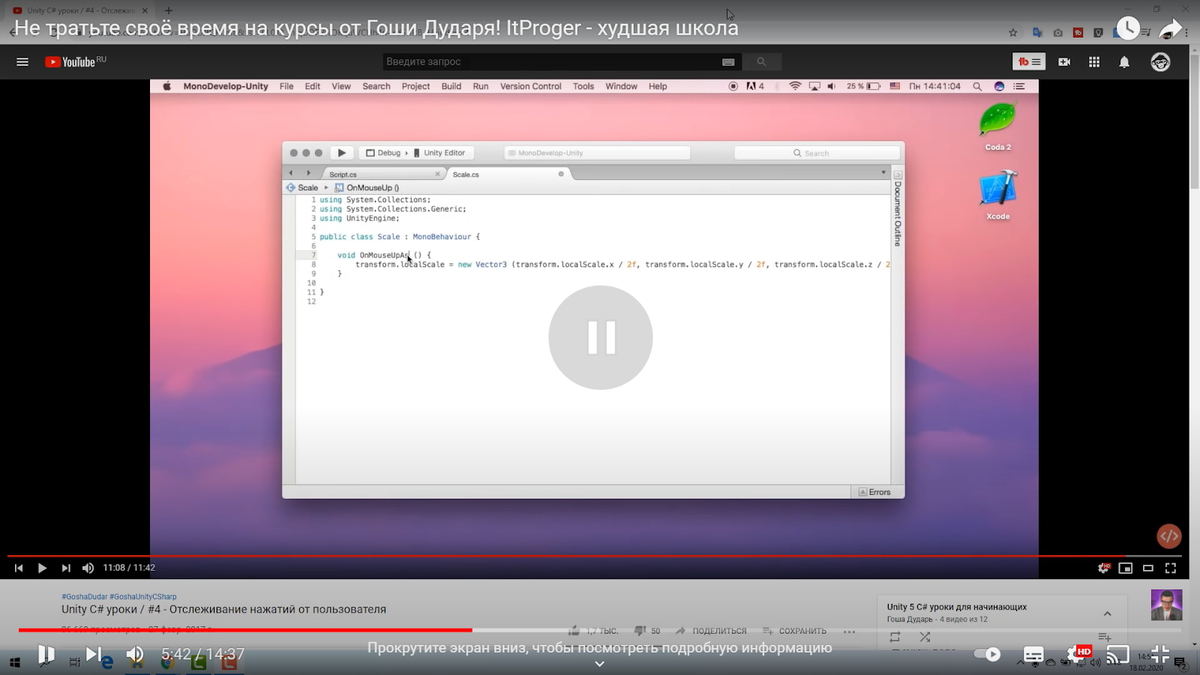Click СОХРАНИТЬ save button under video
Screen dimensions: 1200x675
pos(794,631)
